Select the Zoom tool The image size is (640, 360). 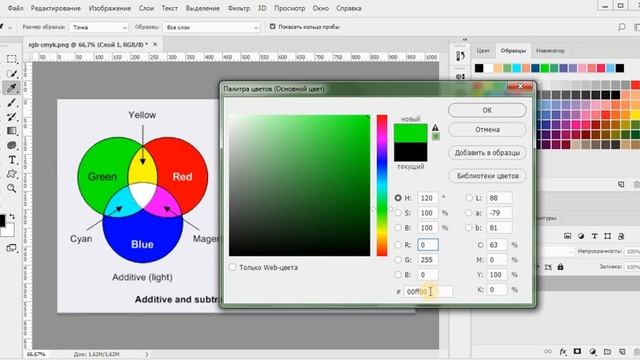[x=11, y=188]
